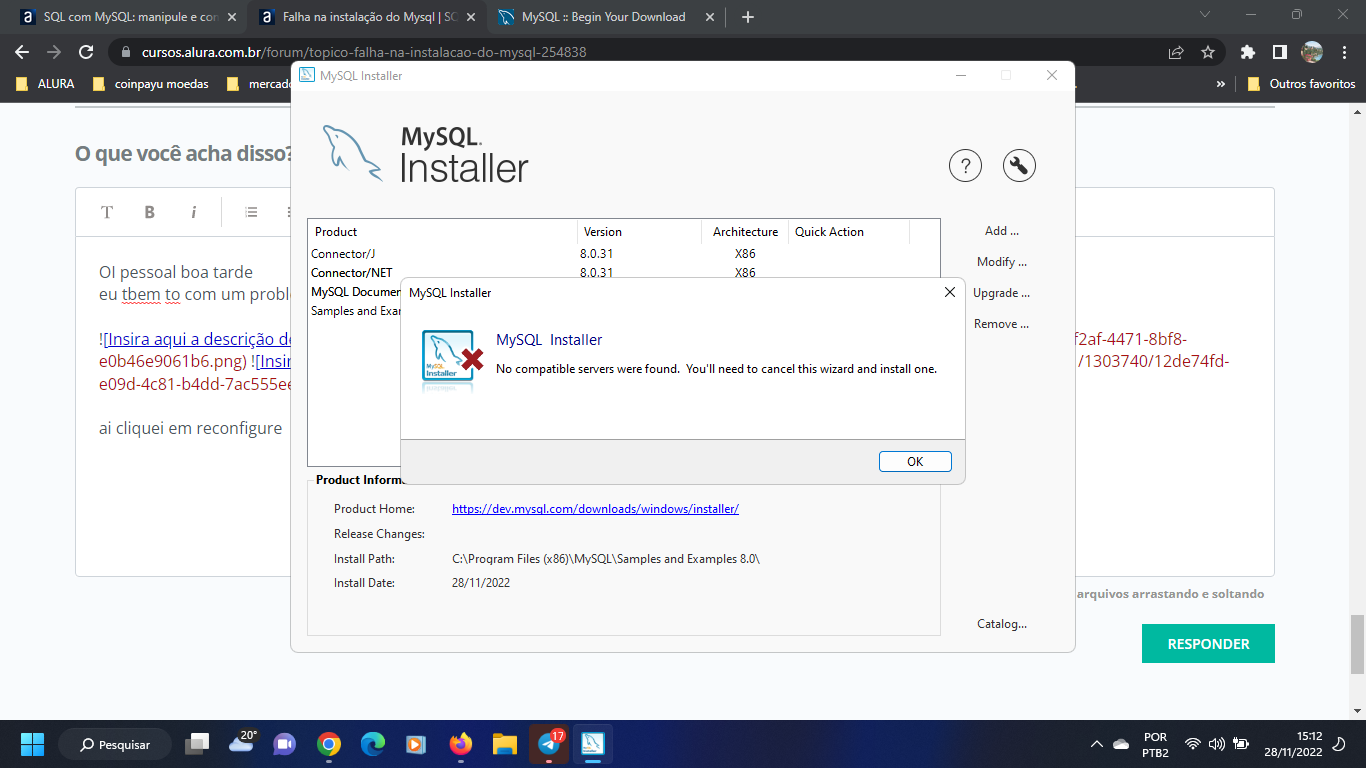
Task: Close the no compatible servers dialog
Action: pyautogui.click(x=950, y=292)
